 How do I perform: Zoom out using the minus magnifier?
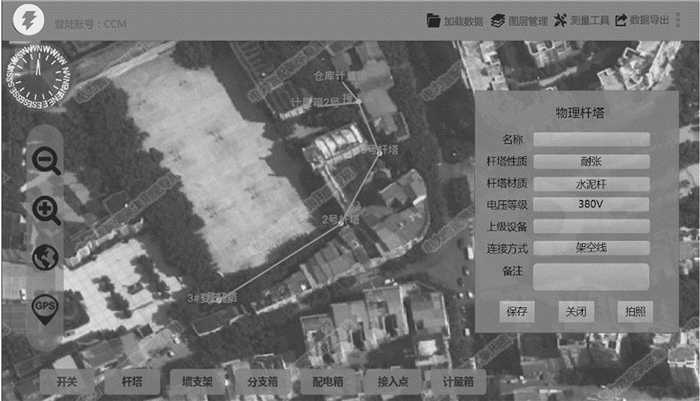[46, 159]
